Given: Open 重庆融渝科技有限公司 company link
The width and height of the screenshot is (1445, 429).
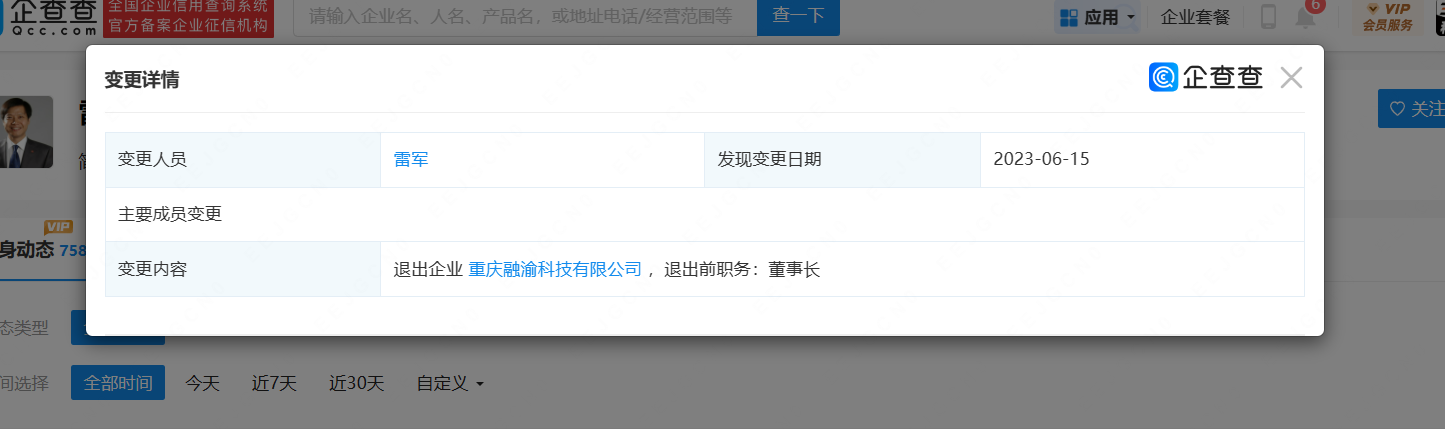Looking at the screenshot, I should click(x=555, y=269).
